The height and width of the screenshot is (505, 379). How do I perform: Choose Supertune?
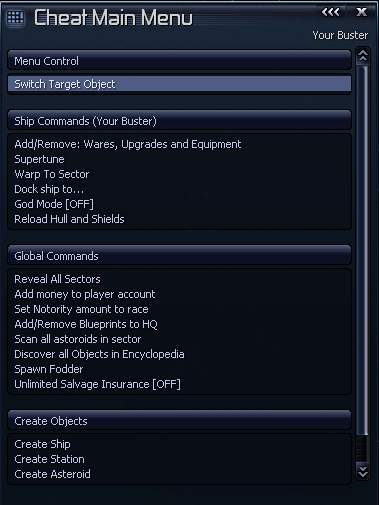[39, 159]
